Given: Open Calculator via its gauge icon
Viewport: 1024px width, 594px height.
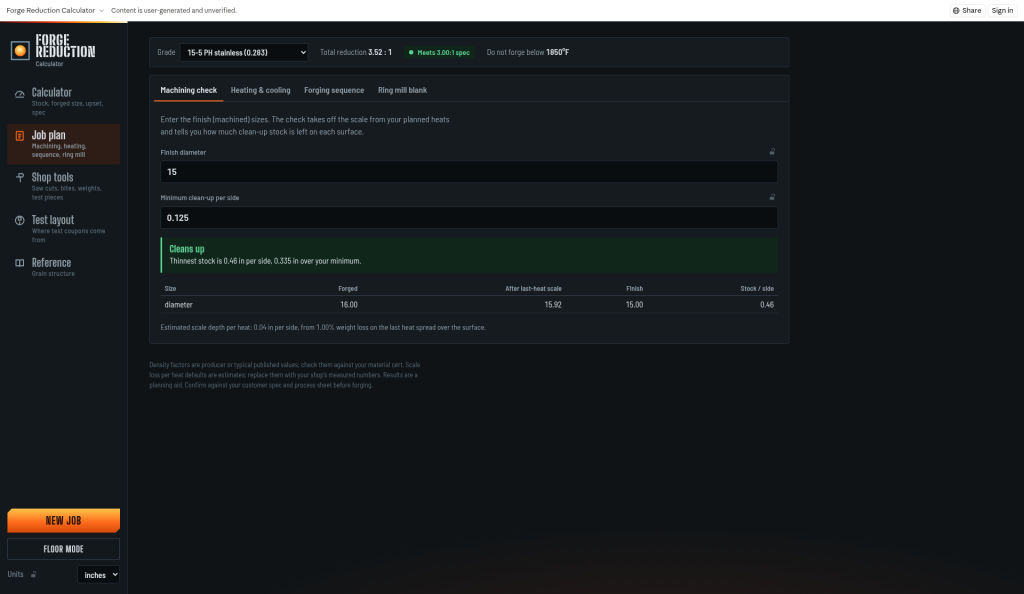Looking at the screenshot, I should tap(20, 94).
